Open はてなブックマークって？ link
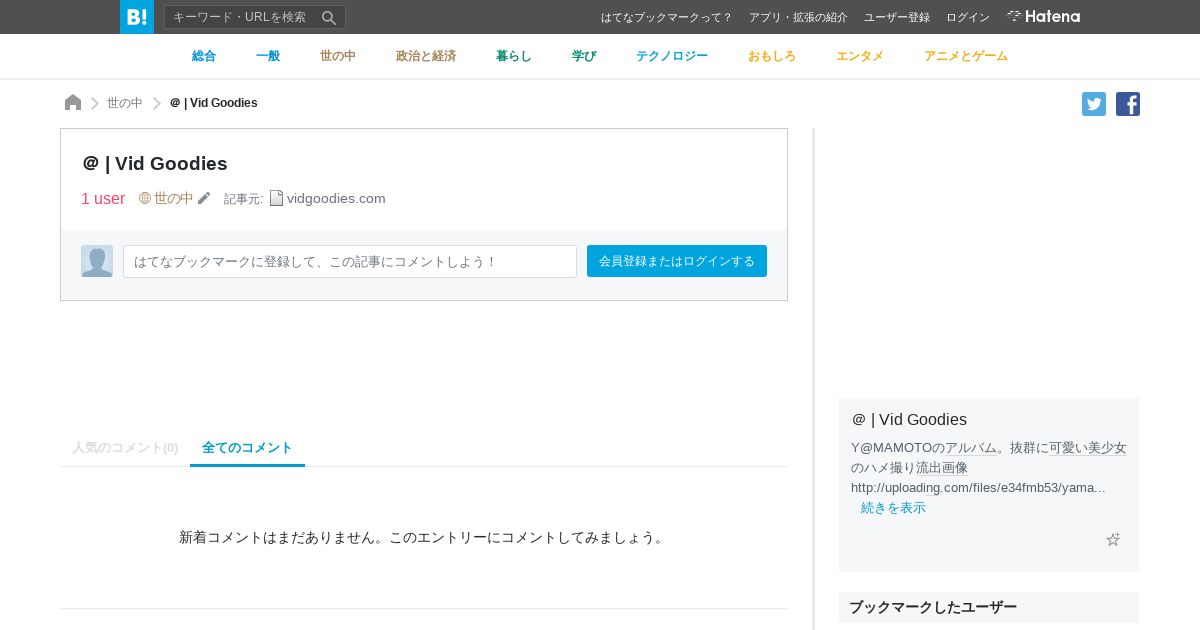The image size is (1200, 630). coord(667,17)
